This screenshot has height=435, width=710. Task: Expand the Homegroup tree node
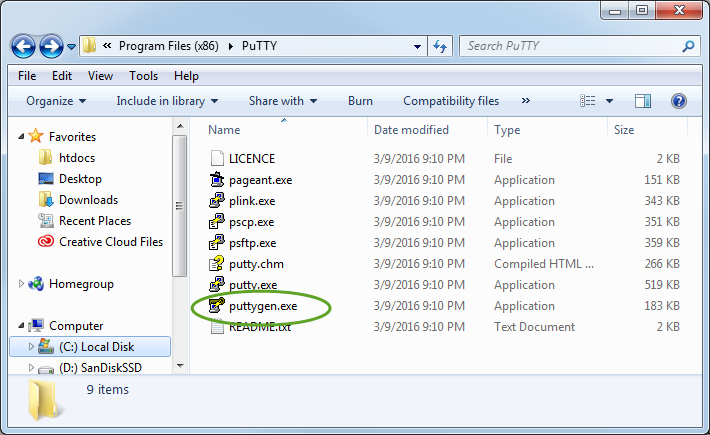[x=21, y=284]
